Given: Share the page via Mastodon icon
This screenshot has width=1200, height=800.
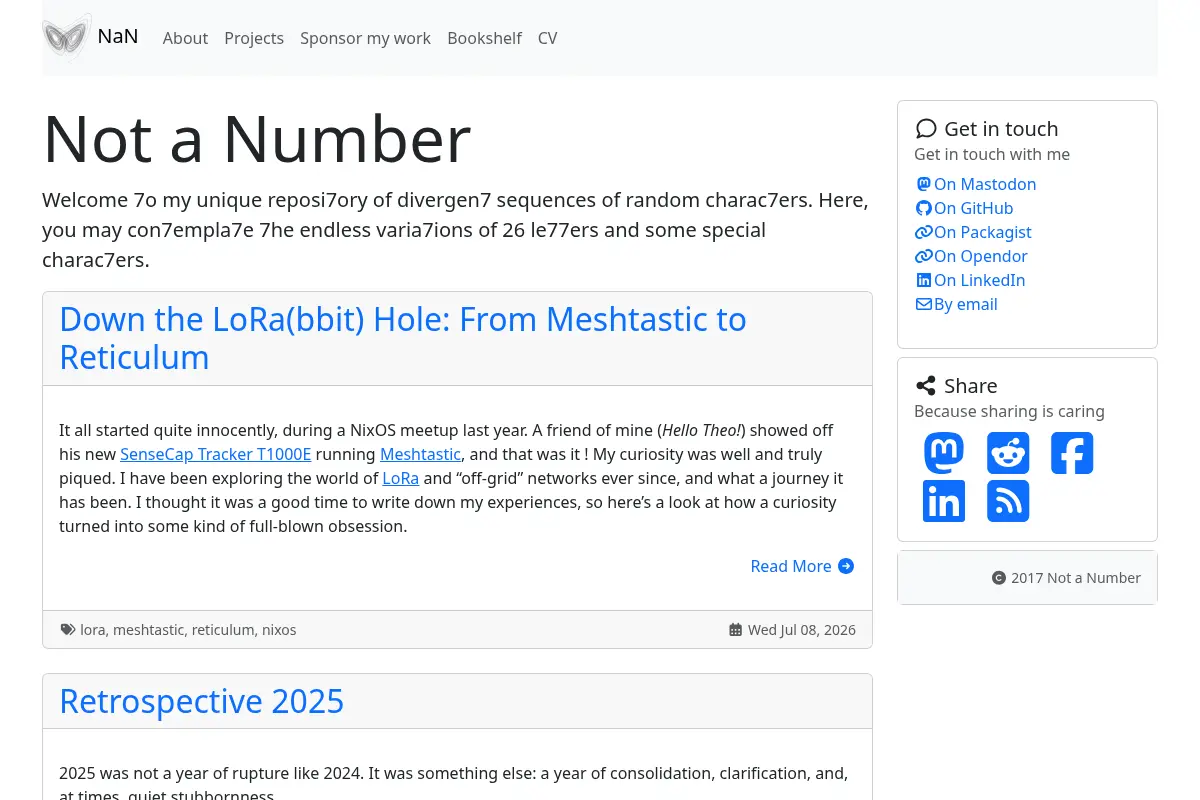Looking at the screenshot, I should tap(944, 453).
